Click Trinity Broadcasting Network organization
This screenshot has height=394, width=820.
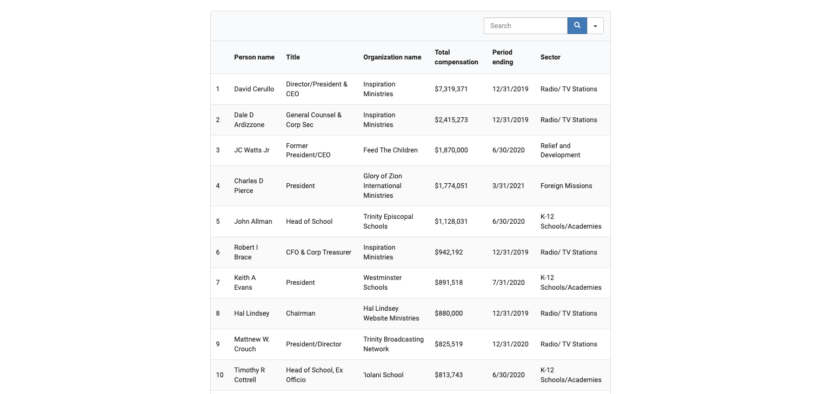[x=394, y=344]
